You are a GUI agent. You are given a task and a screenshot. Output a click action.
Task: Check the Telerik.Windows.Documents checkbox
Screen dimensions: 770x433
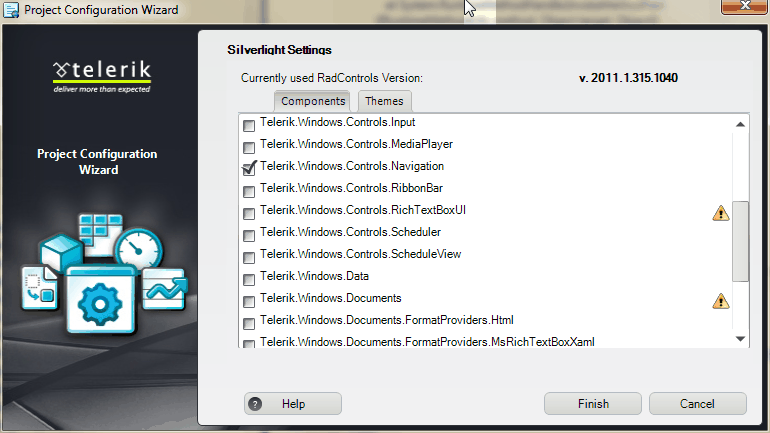click(249, 301)
